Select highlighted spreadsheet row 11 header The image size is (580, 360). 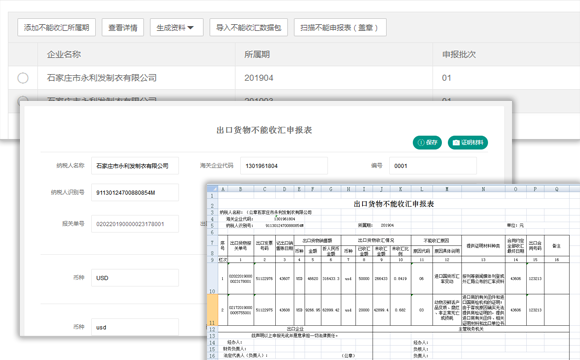click(212, 310)
